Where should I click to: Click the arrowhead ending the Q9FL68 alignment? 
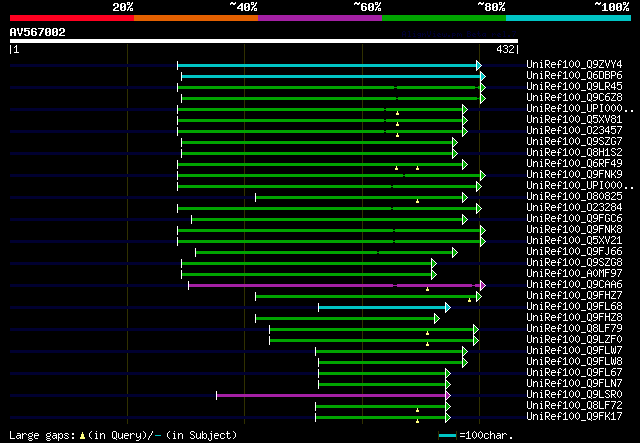pos(448,307)
